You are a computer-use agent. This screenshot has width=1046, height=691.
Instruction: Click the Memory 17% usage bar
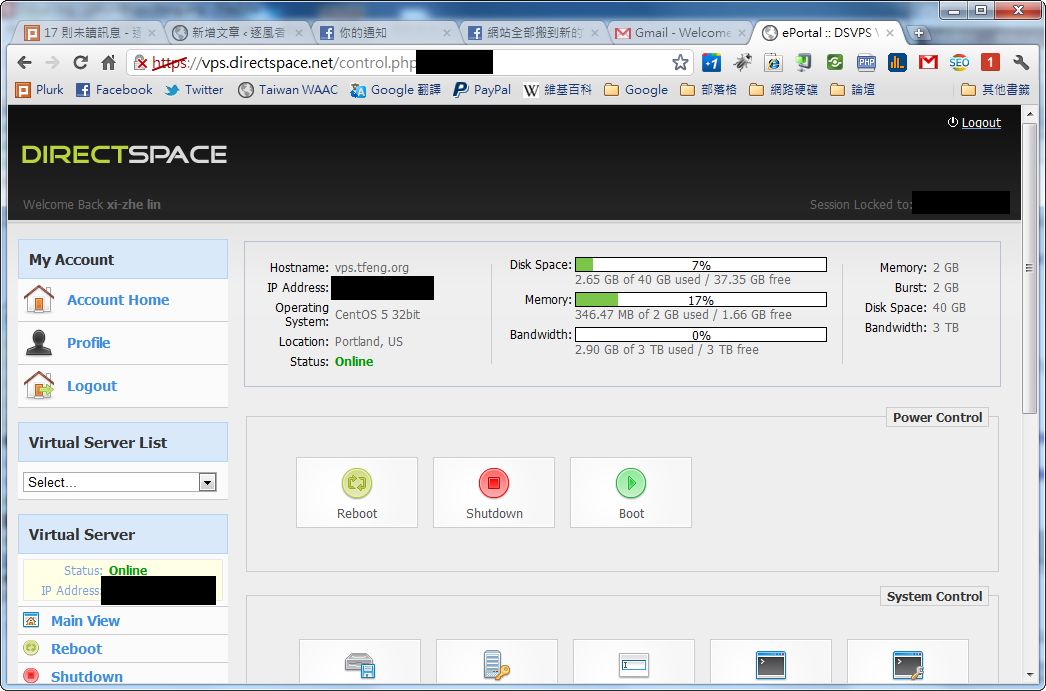[701, 300]
